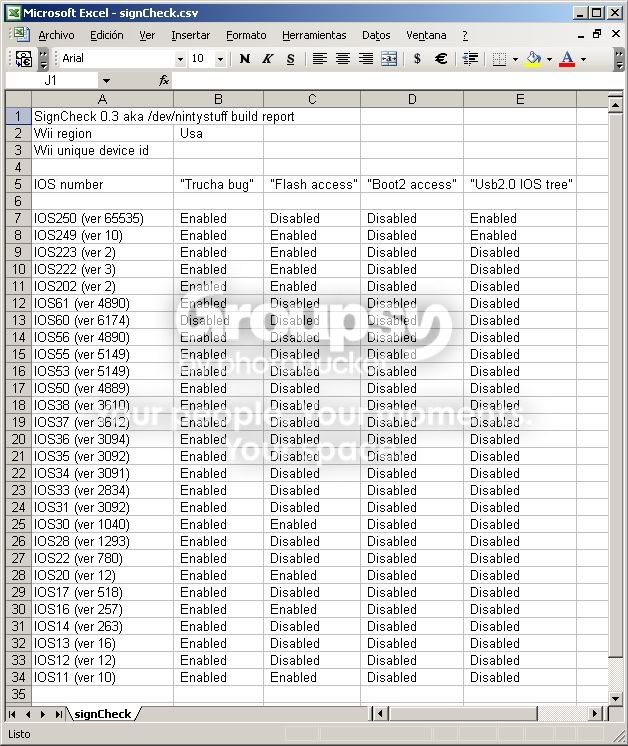Viewport: 628px width, 746px height.
Task: Toggle Underline (S) formatting
Action: click(x=290, y=59)
